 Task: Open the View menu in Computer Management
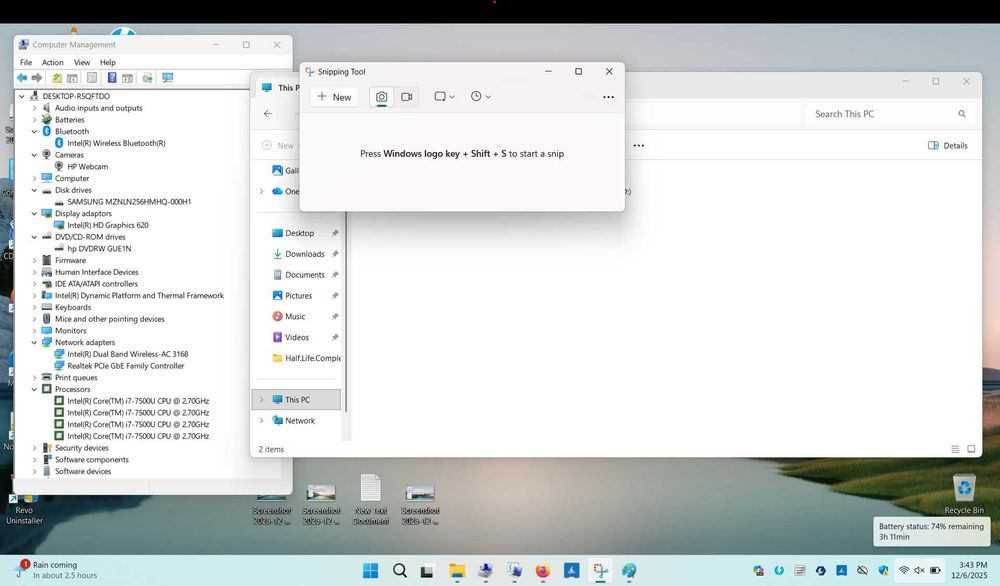point(82,62)
